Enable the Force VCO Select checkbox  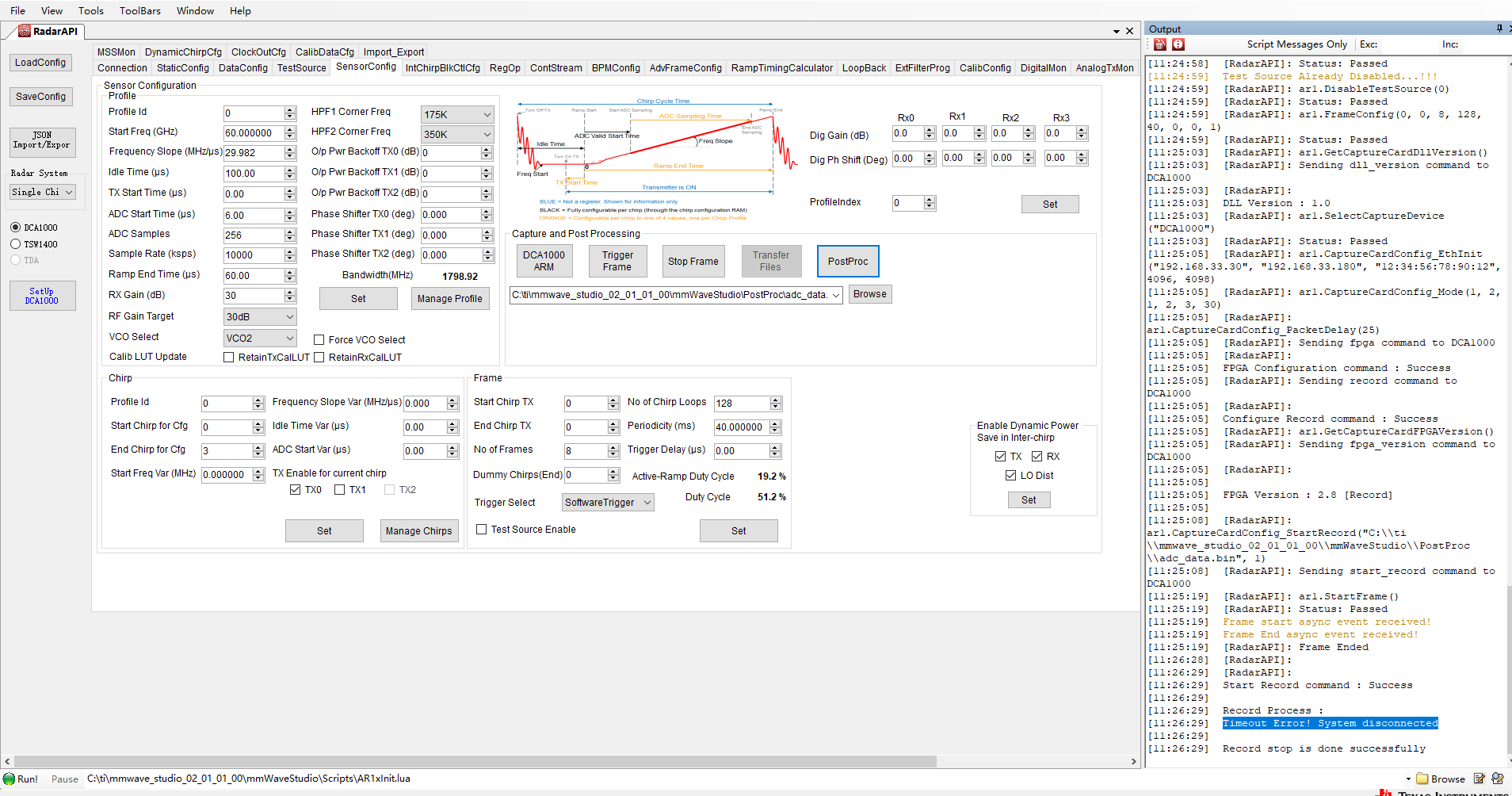[319, 340]
